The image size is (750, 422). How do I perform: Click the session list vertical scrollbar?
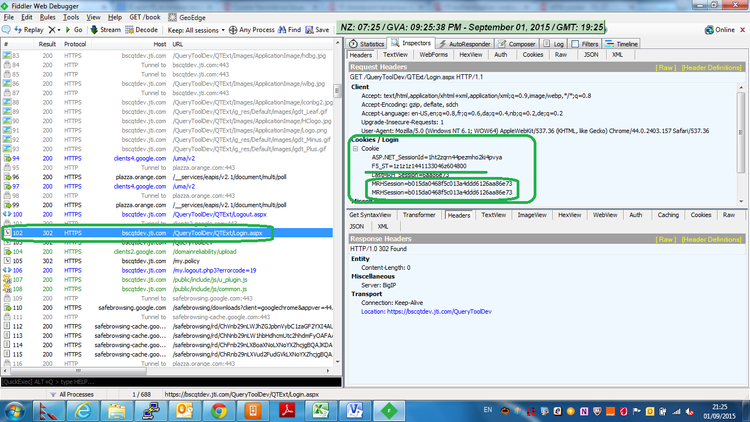(x=337, y=203)
